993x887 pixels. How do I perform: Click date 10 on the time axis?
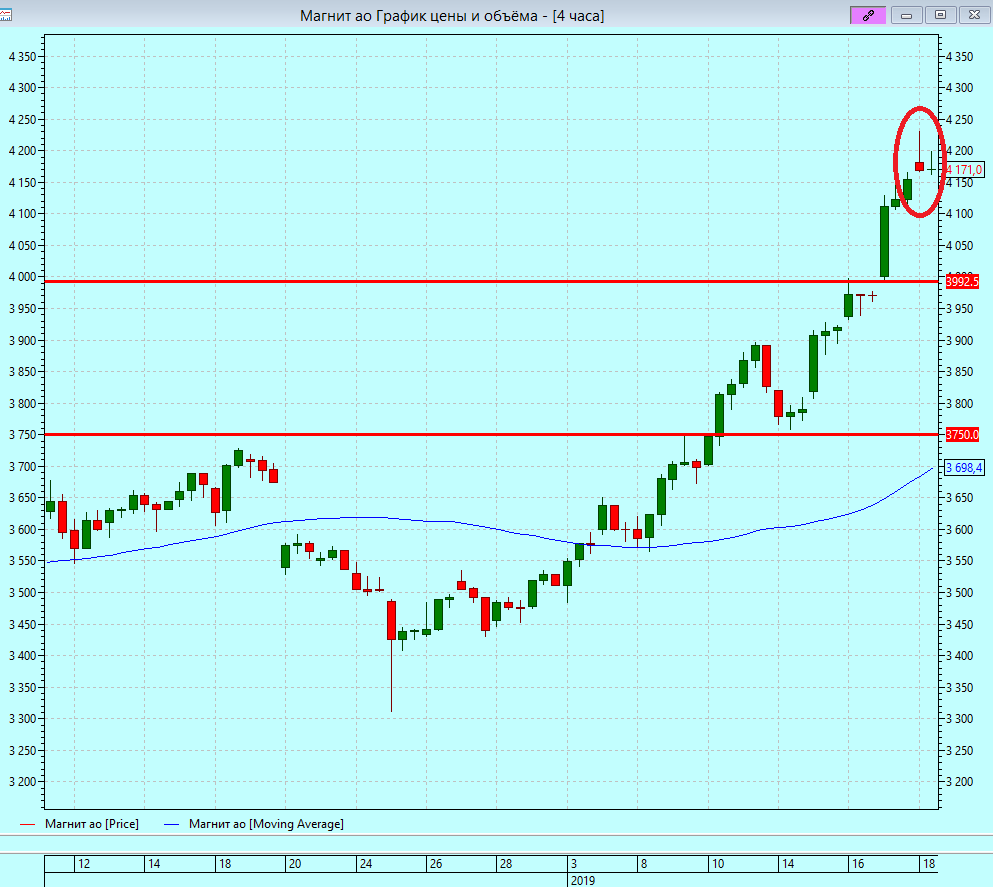click(717, 863)
